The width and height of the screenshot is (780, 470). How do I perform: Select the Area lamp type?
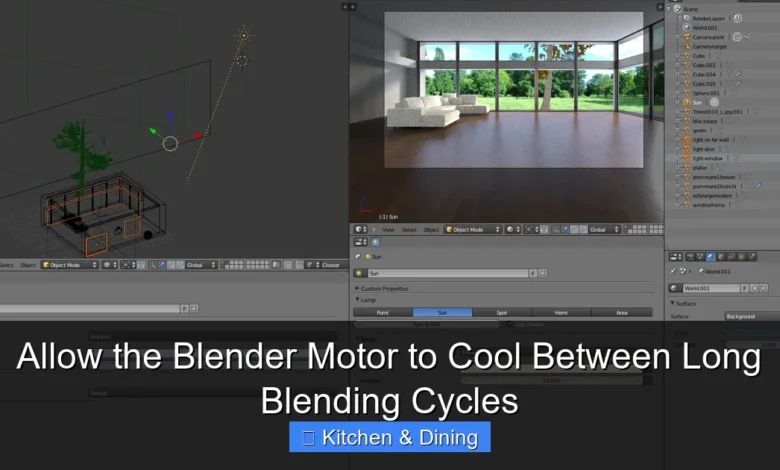[622, 312]
